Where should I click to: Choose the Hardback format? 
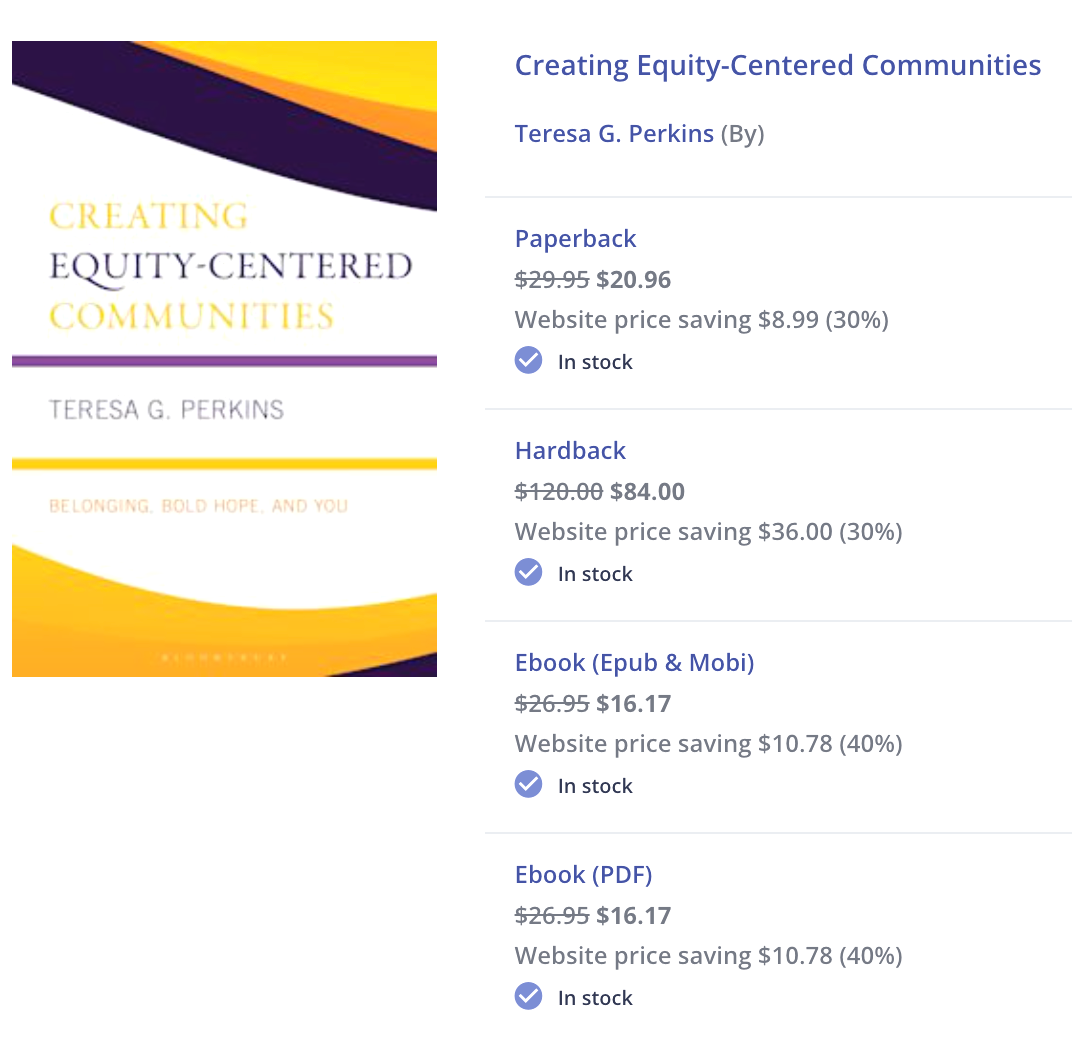[x=570, y=451]
